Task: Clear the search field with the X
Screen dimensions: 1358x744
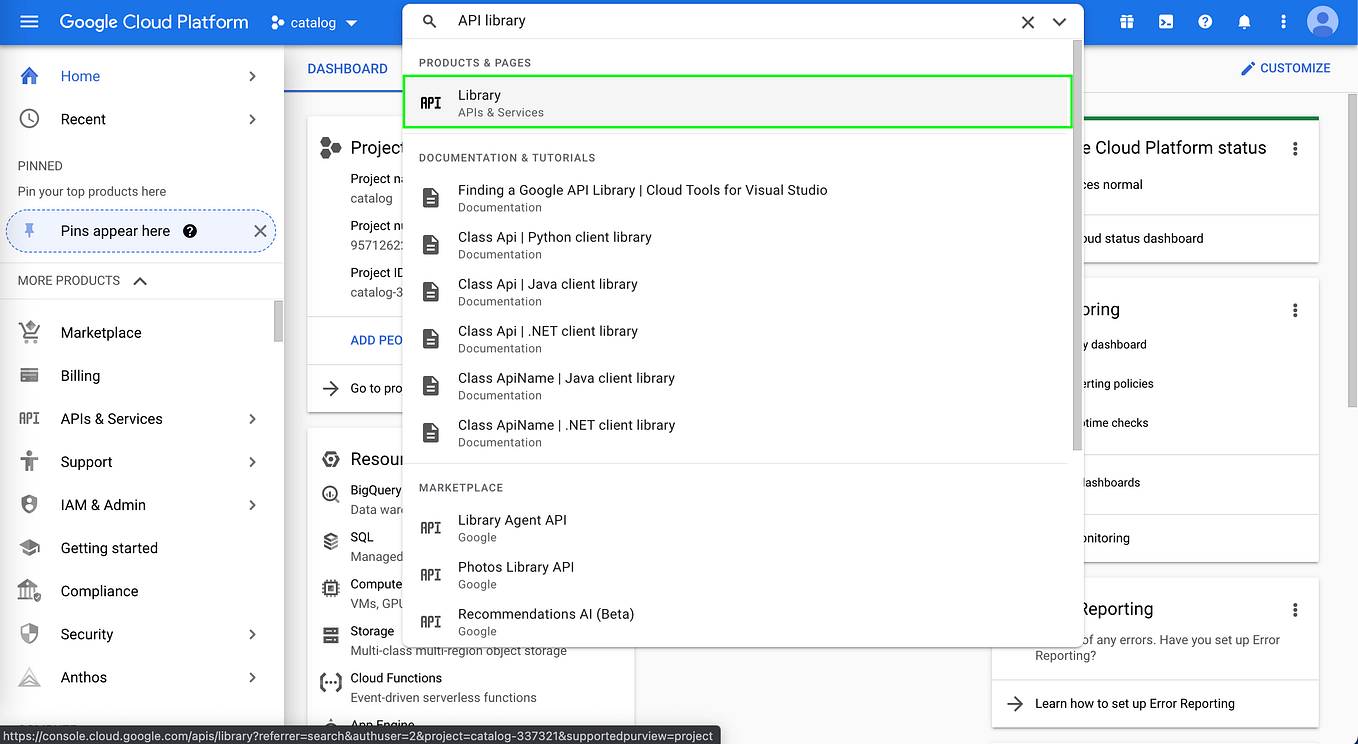Action: coord(1027,21)
